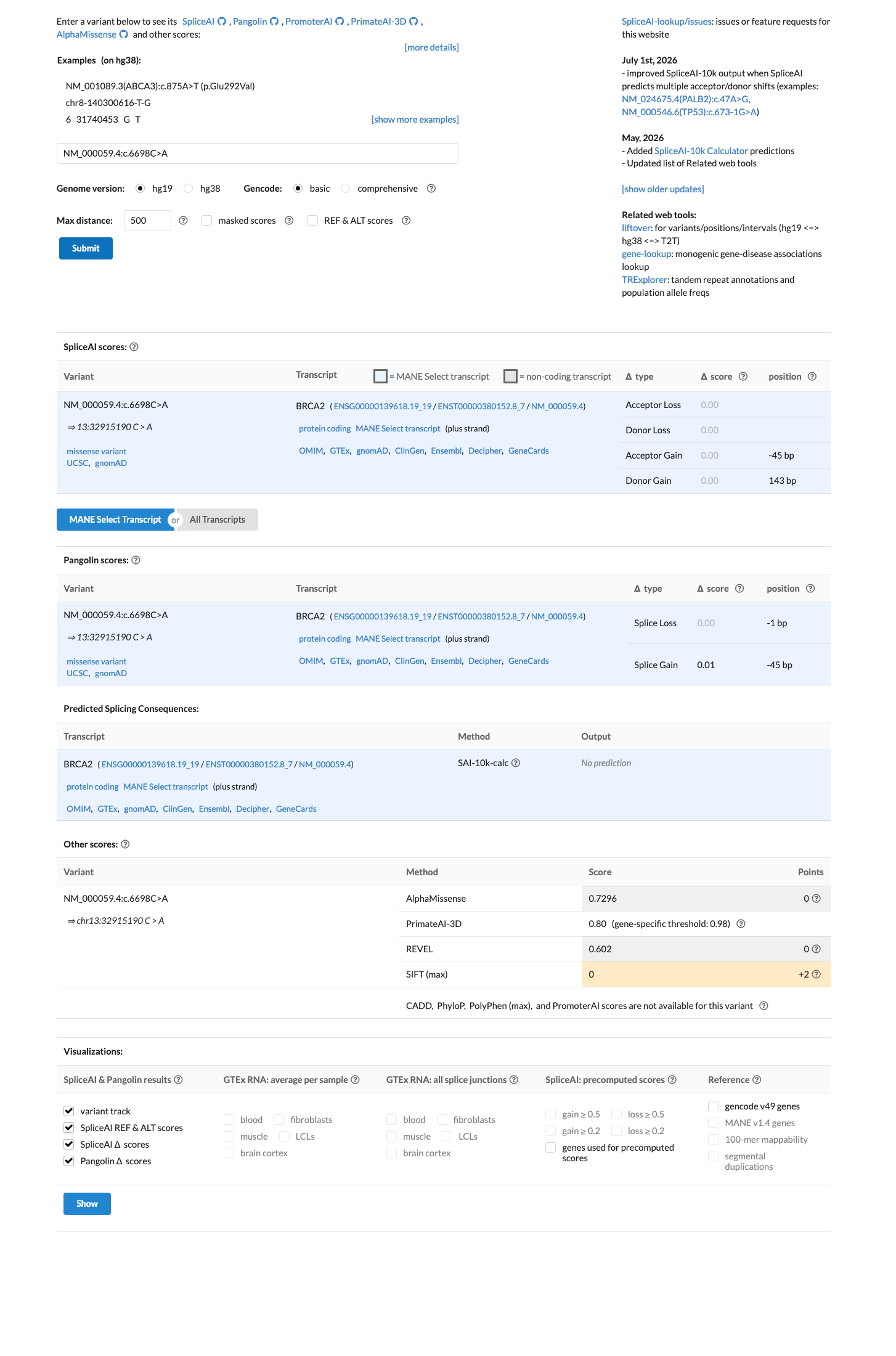Click the Other scores heading help icon
The height and width of the screenshot is (1356, 896).
pyautogui.click(x=125, y=844)
